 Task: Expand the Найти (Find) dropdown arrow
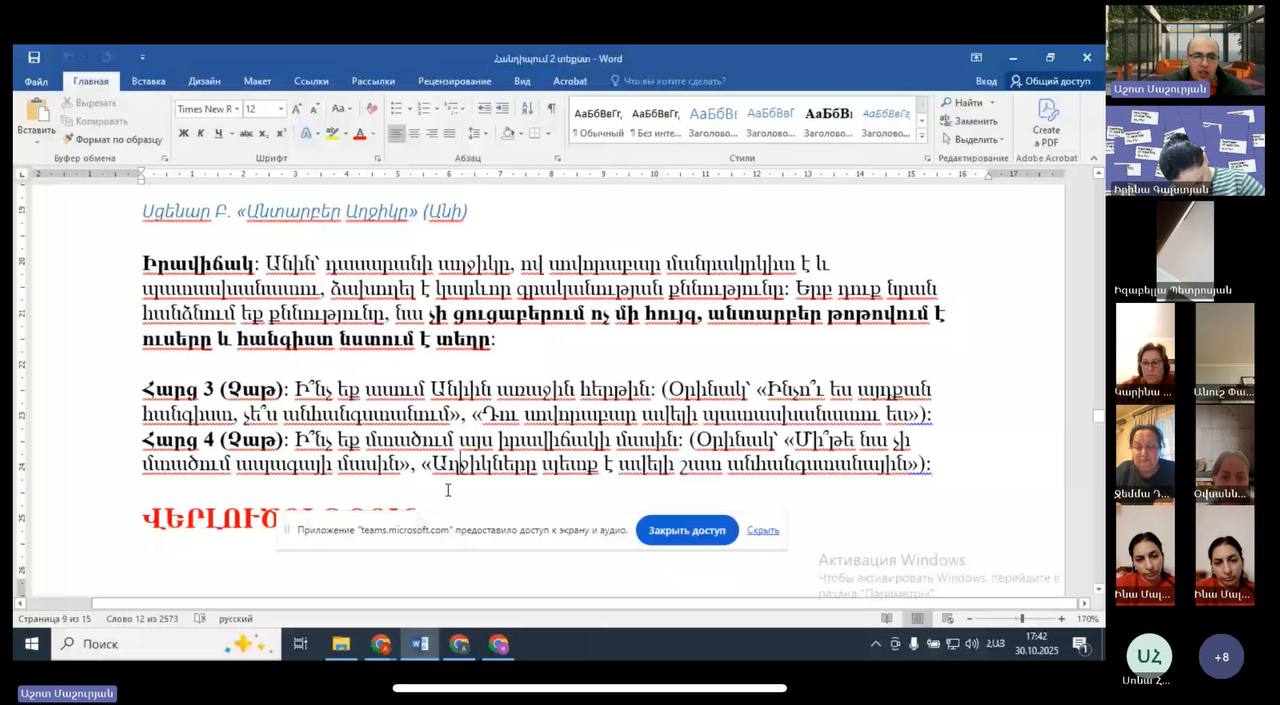992,103
